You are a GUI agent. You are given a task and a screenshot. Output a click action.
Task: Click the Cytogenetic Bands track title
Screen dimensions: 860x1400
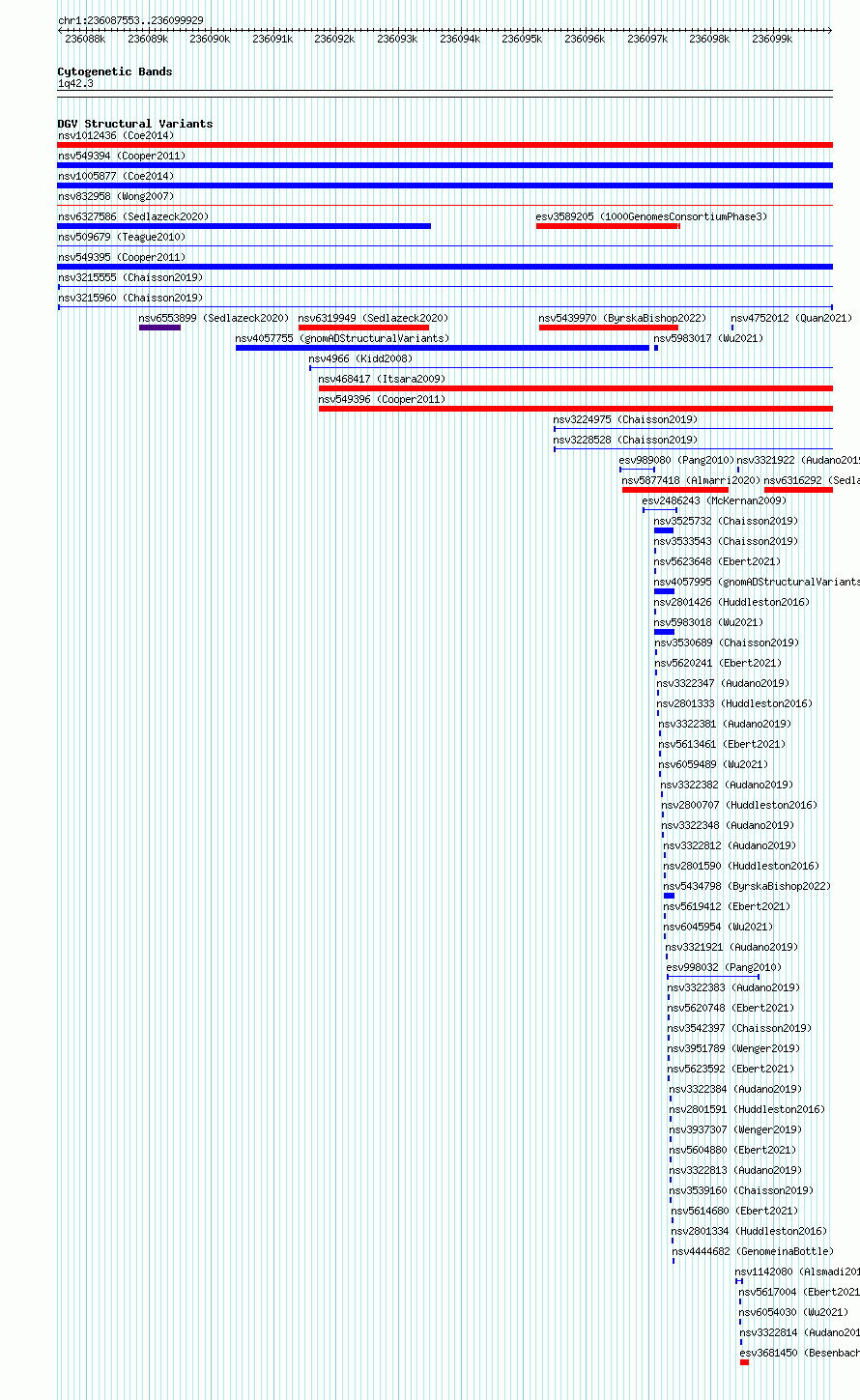point(115,71)
